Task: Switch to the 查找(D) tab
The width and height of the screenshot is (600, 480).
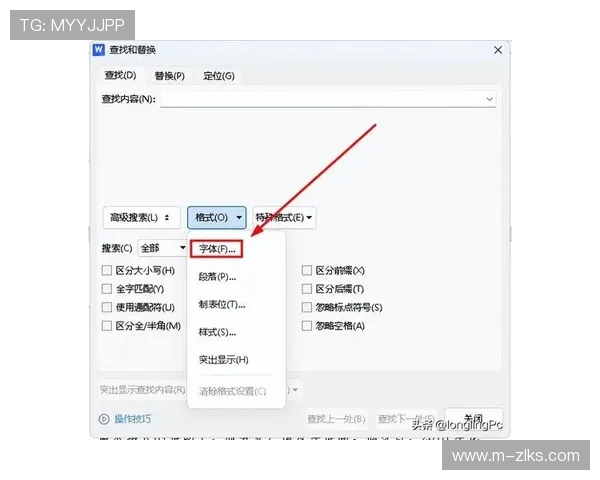Action: coord(121,75)
